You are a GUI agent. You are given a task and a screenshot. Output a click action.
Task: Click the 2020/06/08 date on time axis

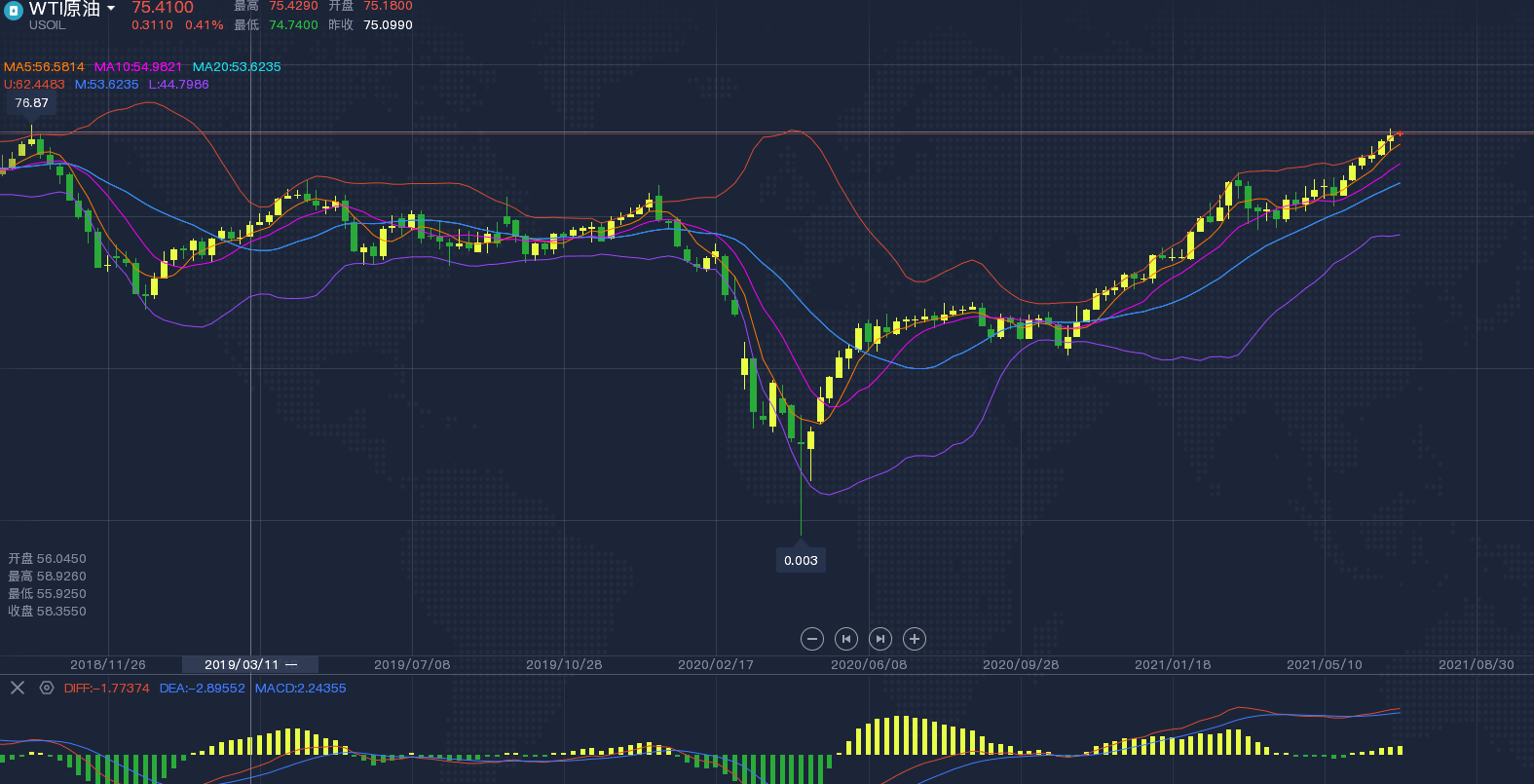tap(868, 664)
